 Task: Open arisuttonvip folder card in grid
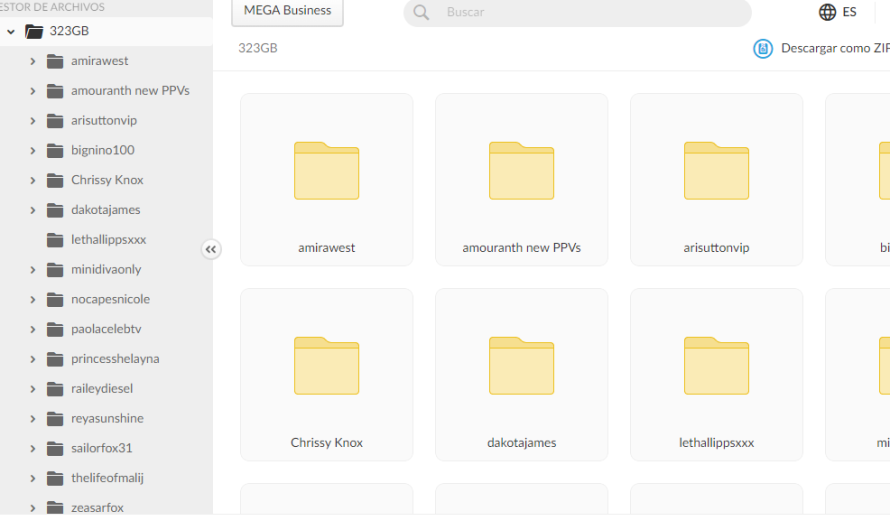click(x=716, y=179)
